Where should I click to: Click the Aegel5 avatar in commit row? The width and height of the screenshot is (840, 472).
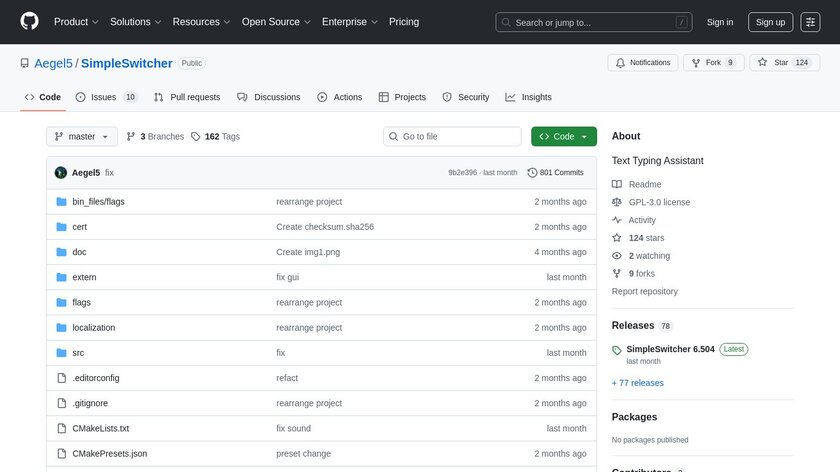click(x=61, y=173)
